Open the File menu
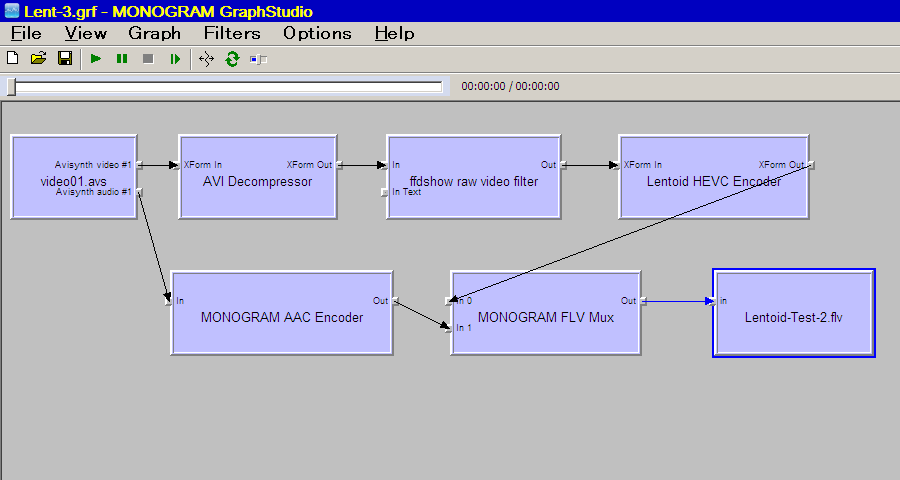The height and width of the screenshot is (480, 900). (x=26, y=33)
